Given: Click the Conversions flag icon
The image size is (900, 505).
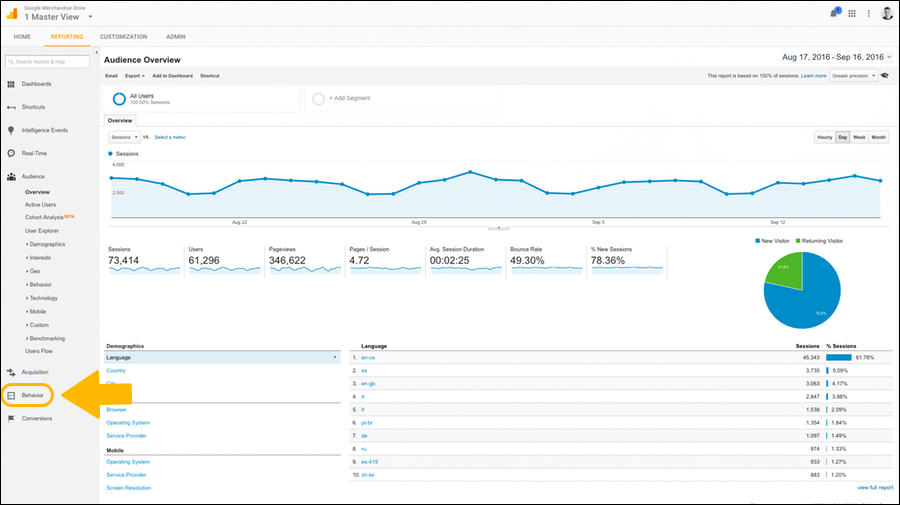Looking at the screenshot, I should point(11,419).
